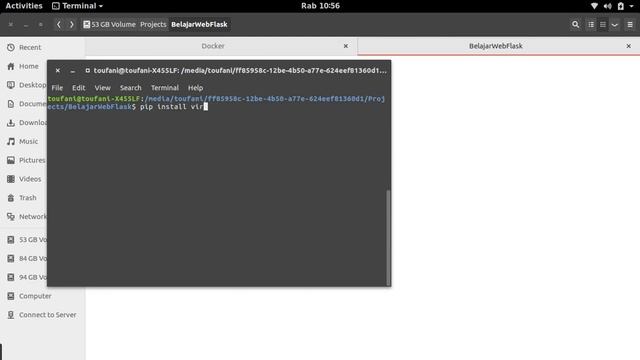Open Videos in sidebar
The height and width of the screenshot is (360, 640).
(24, 179)
